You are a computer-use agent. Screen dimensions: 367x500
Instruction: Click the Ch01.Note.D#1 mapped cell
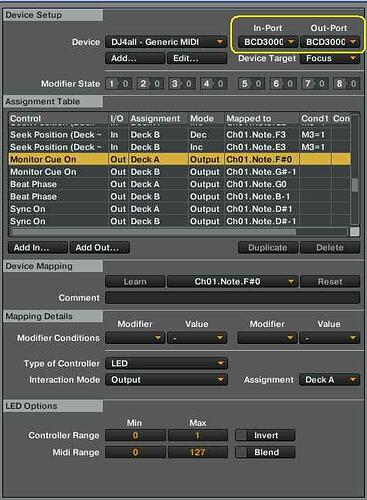262,209
